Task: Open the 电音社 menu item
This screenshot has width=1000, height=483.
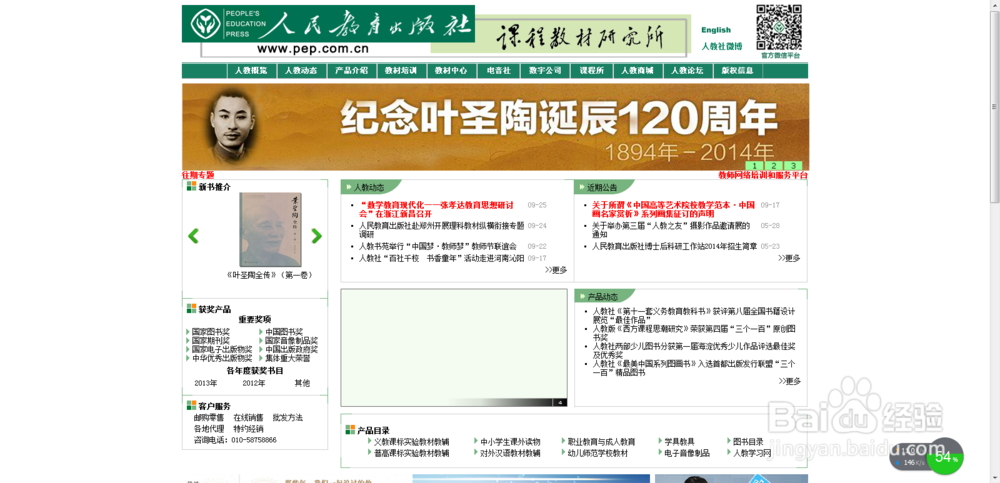Action: click(498, 71)
